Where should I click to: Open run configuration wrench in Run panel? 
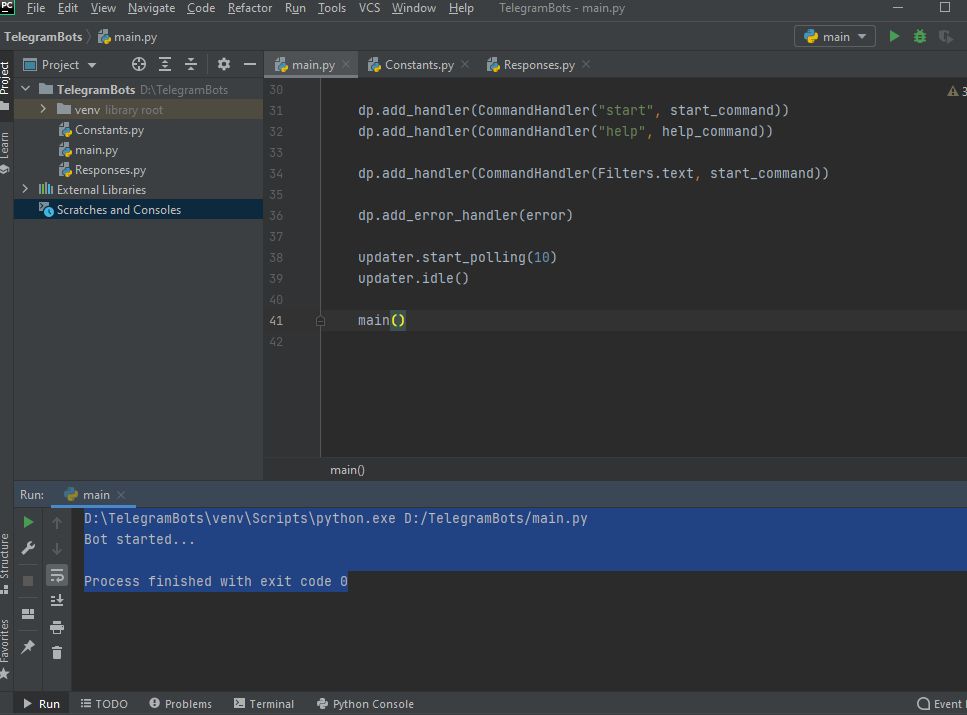coord(28,548)
